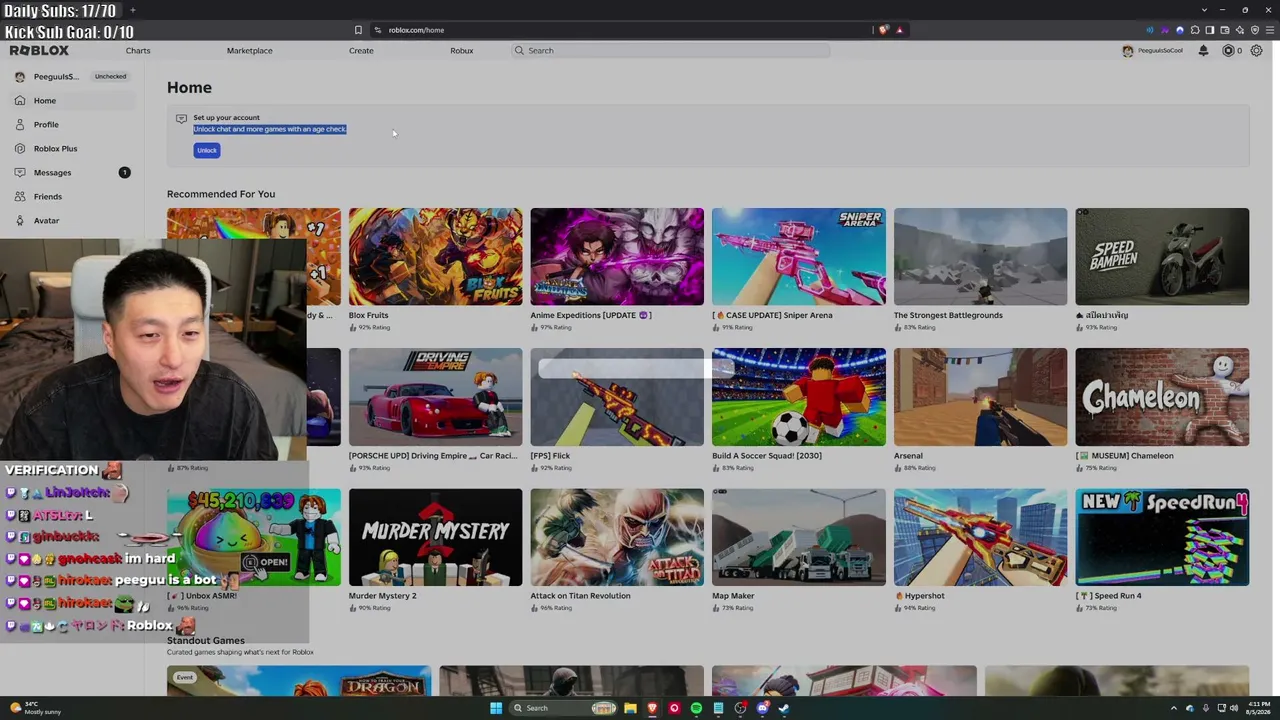Open the Charts tab
This screenshot has width=1280, height=720.
[x=138, y=50]
